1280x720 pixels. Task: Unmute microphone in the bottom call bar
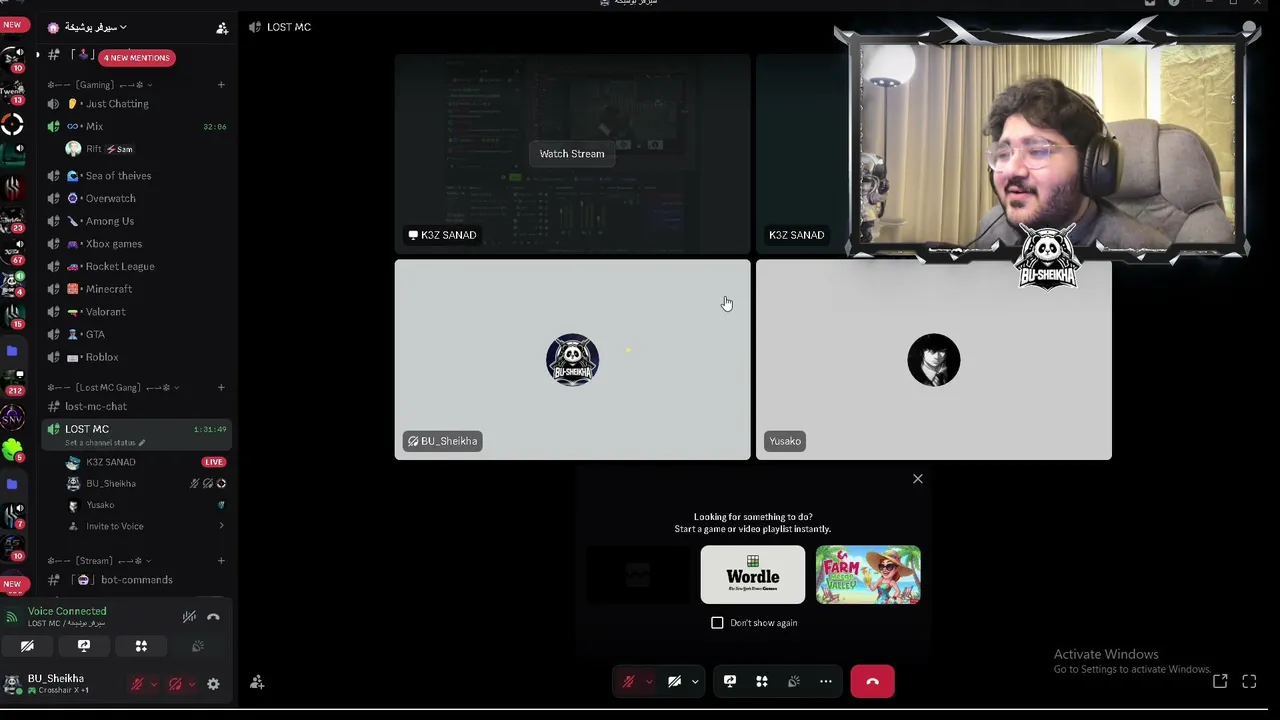629,682
